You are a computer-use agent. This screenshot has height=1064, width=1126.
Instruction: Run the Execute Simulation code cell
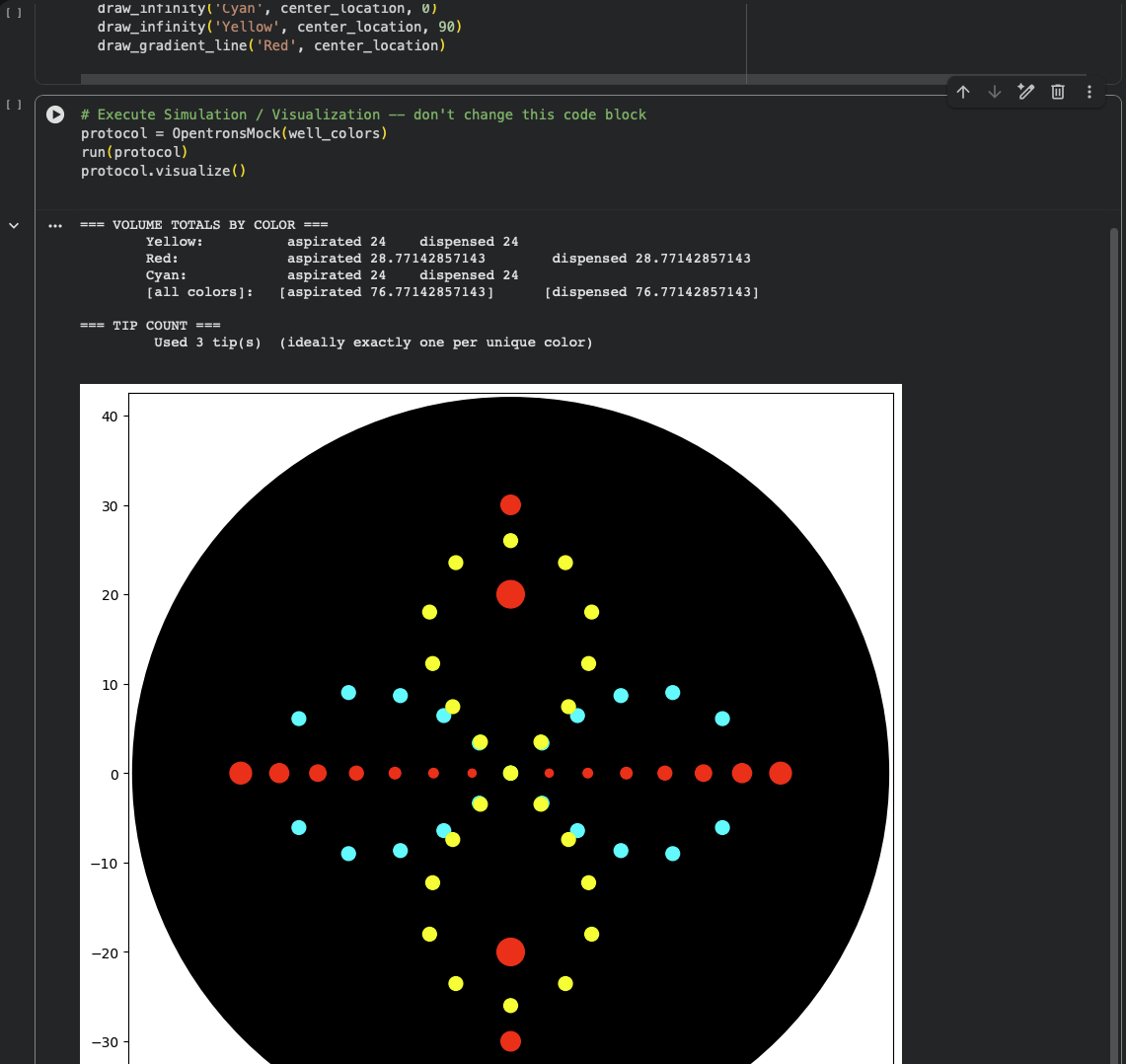(55, 114)
